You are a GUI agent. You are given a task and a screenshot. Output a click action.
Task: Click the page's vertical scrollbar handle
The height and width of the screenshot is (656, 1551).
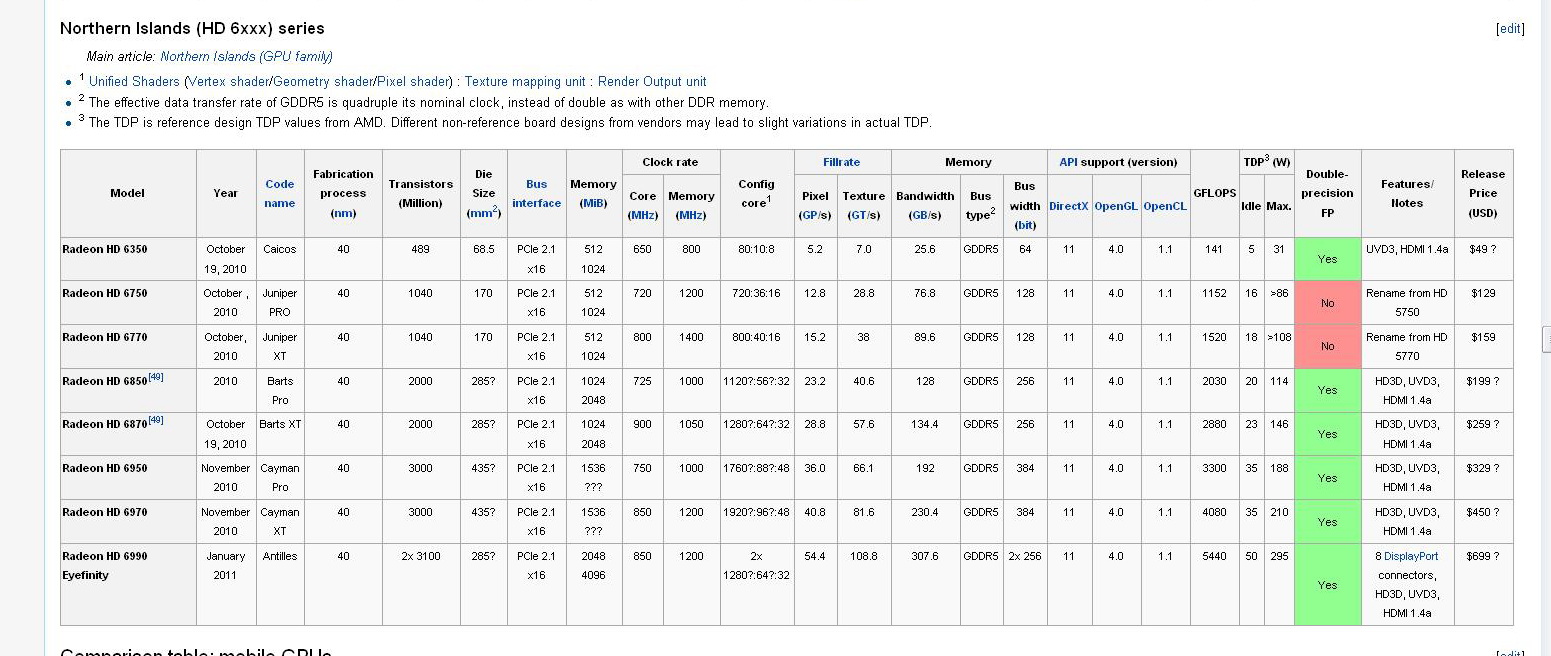tap(1546, 339)
